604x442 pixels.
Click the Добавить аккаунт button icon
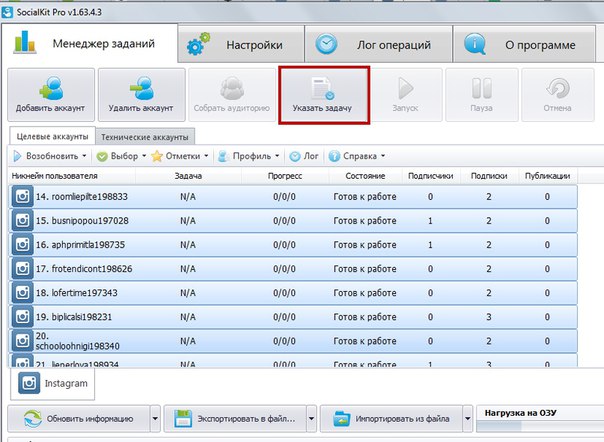[51, 88]
